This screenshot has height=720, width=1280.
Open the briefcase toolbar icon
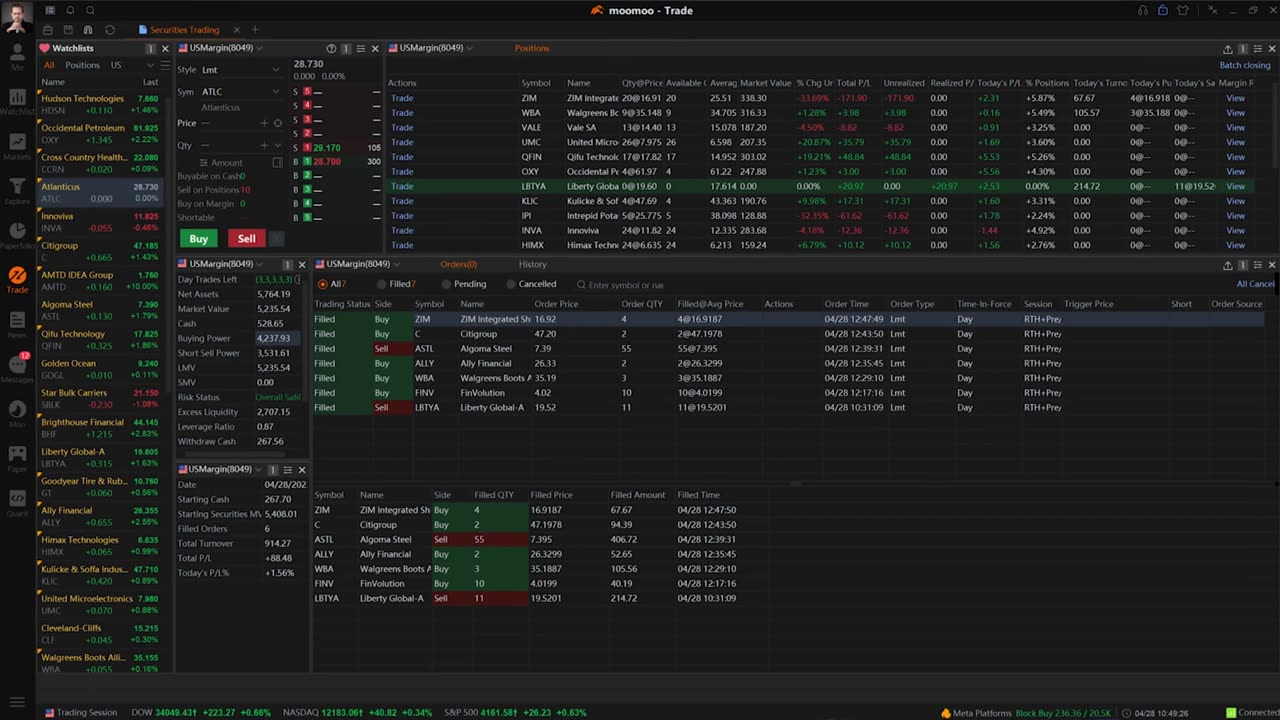point(47,30)
